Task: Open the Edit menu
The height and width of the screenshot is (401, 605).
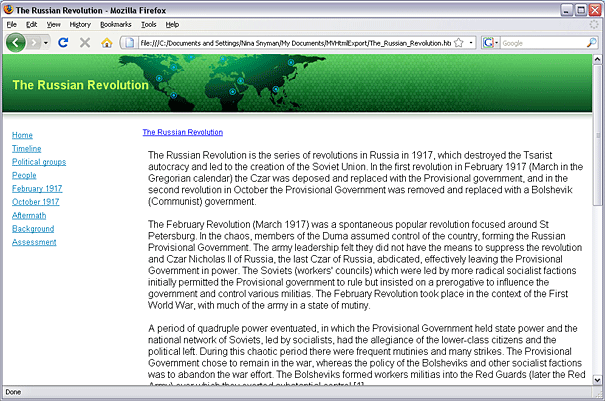Action: 31,25
